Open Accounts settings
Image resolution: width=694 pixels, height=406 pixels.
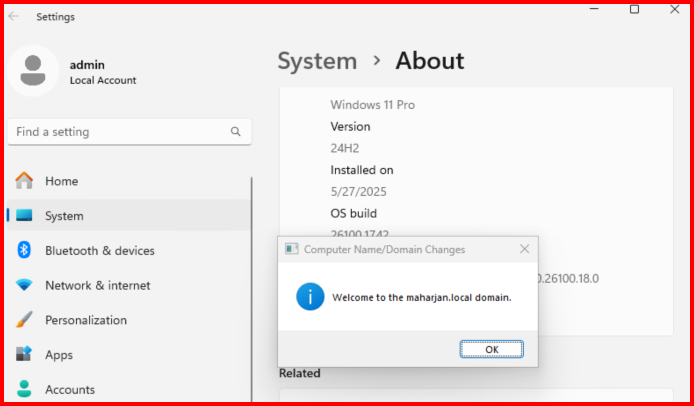click(128, 390)
